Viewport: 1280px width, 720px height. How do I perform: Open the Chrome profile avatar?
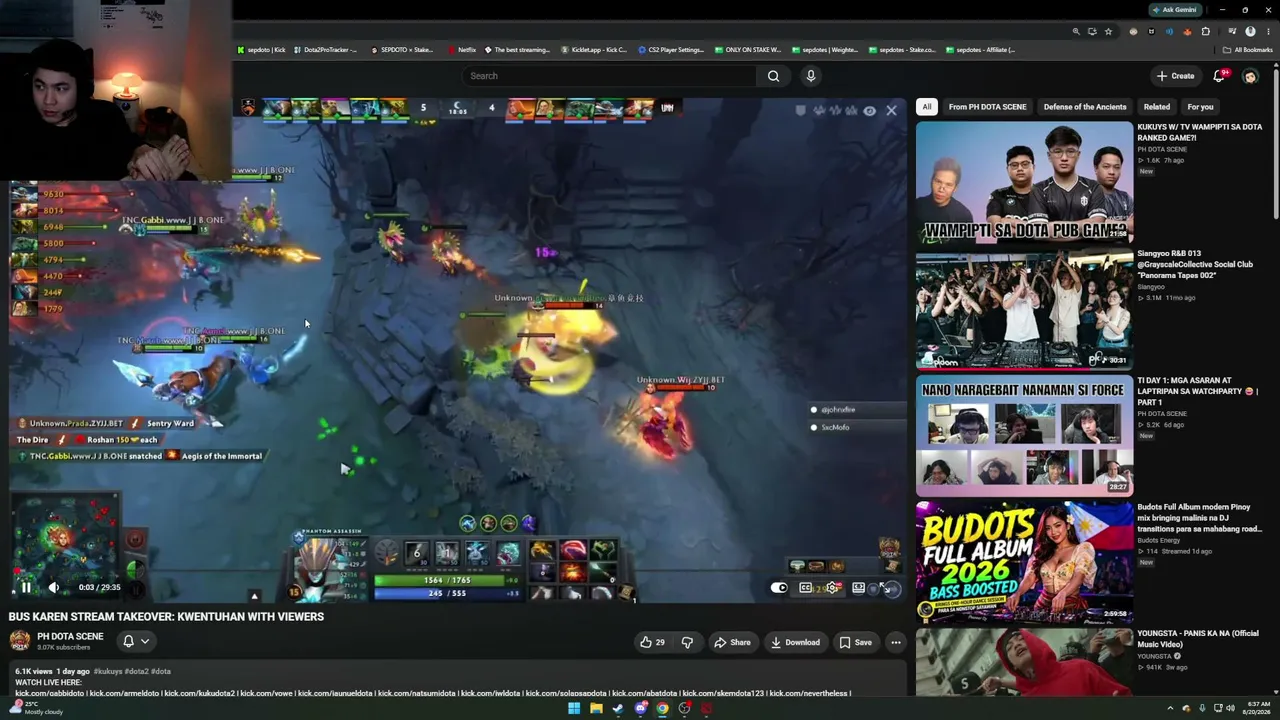click(x=1250, y=31)
